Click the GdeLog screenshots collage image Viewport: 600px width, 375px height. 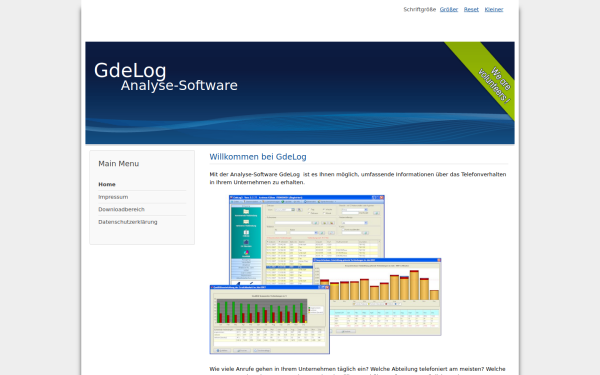coord(326,274)
